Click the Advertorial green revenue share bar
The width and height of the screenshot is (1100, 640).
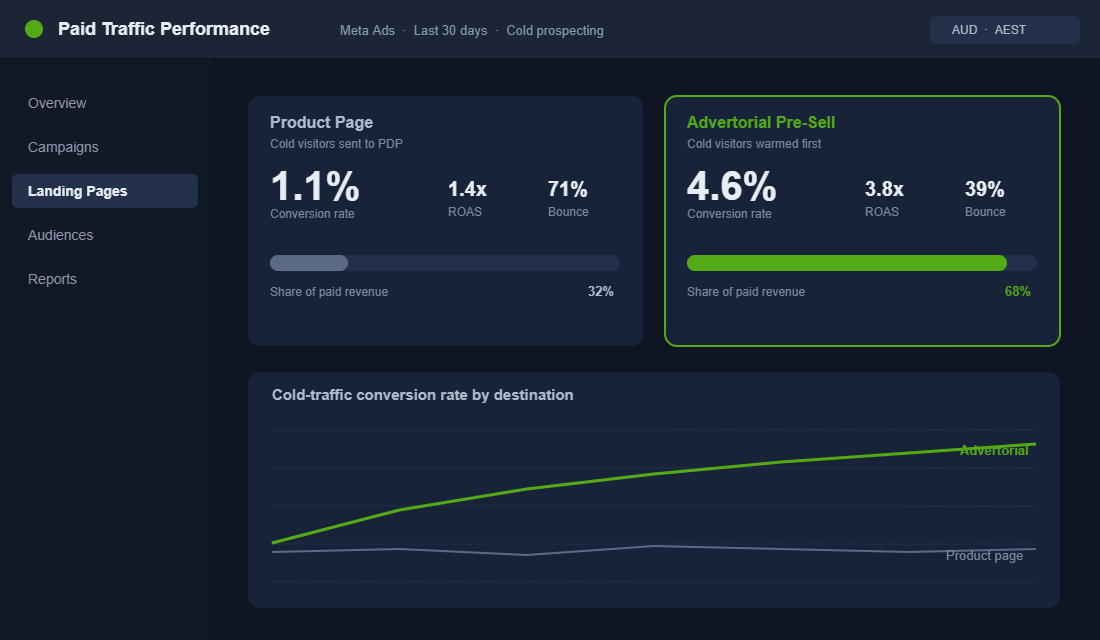[847, 263]
